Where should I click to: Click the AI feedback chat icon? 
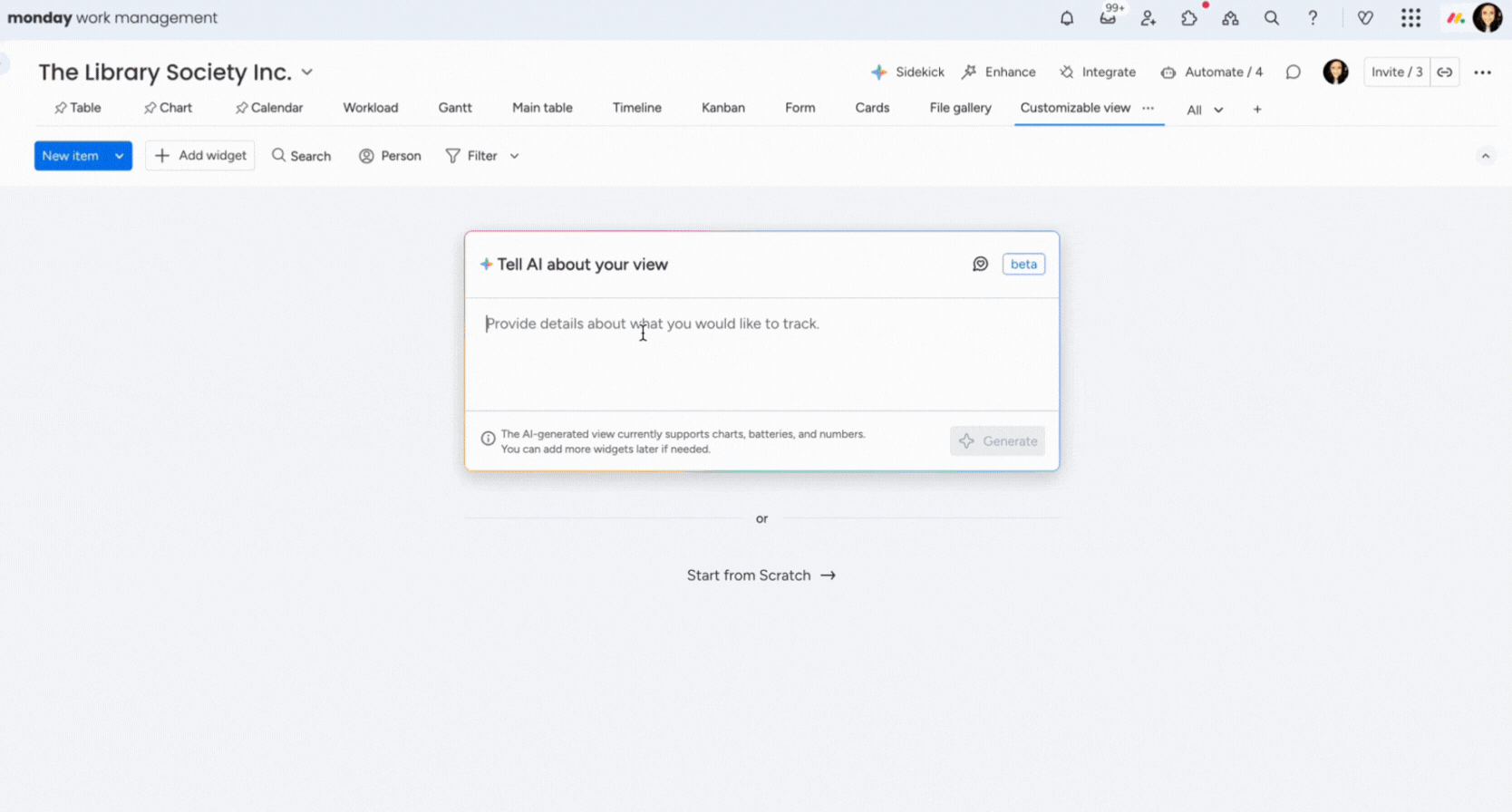[x=981, y=264]
